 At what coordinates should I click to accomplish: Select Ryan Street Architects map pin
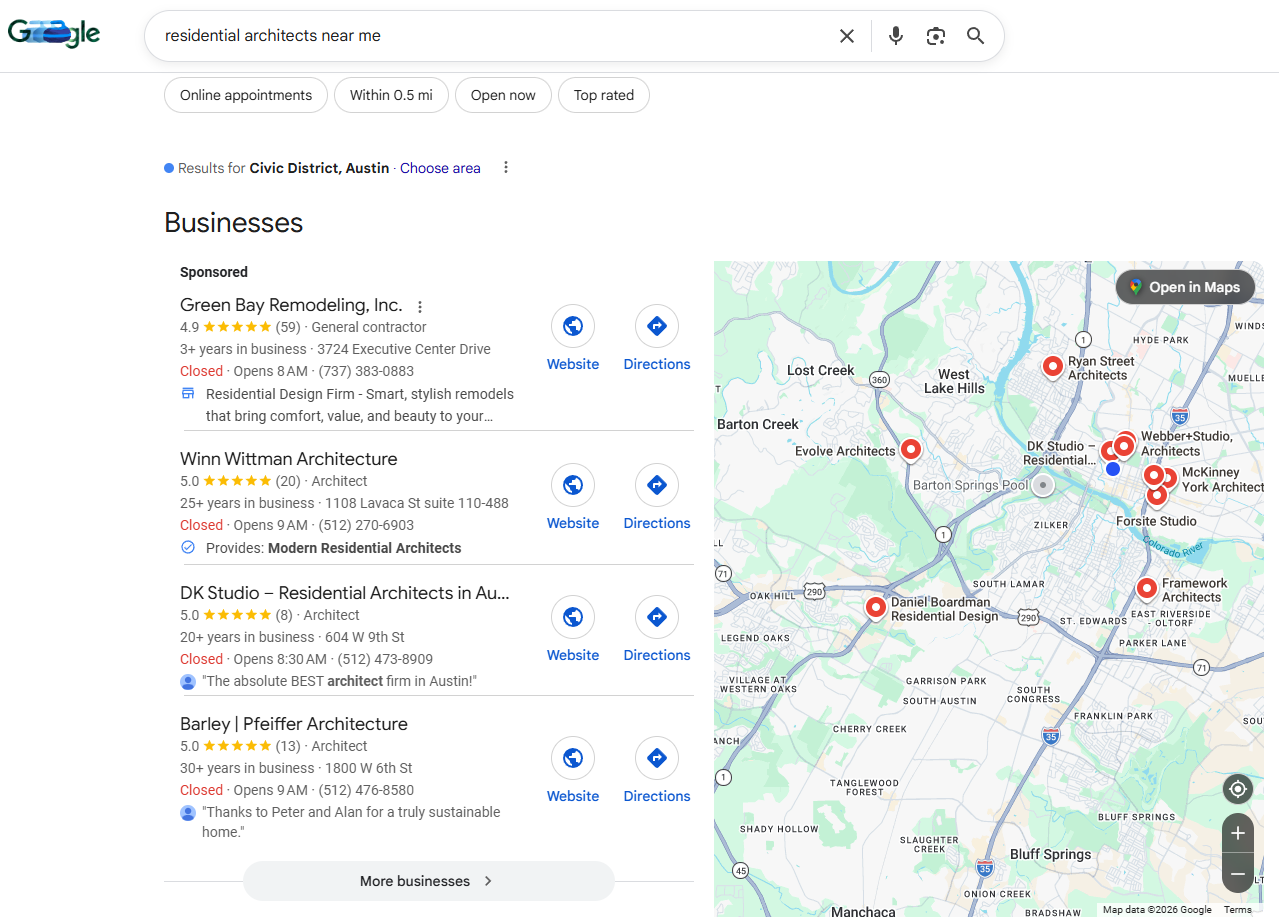pos(1052,367)
